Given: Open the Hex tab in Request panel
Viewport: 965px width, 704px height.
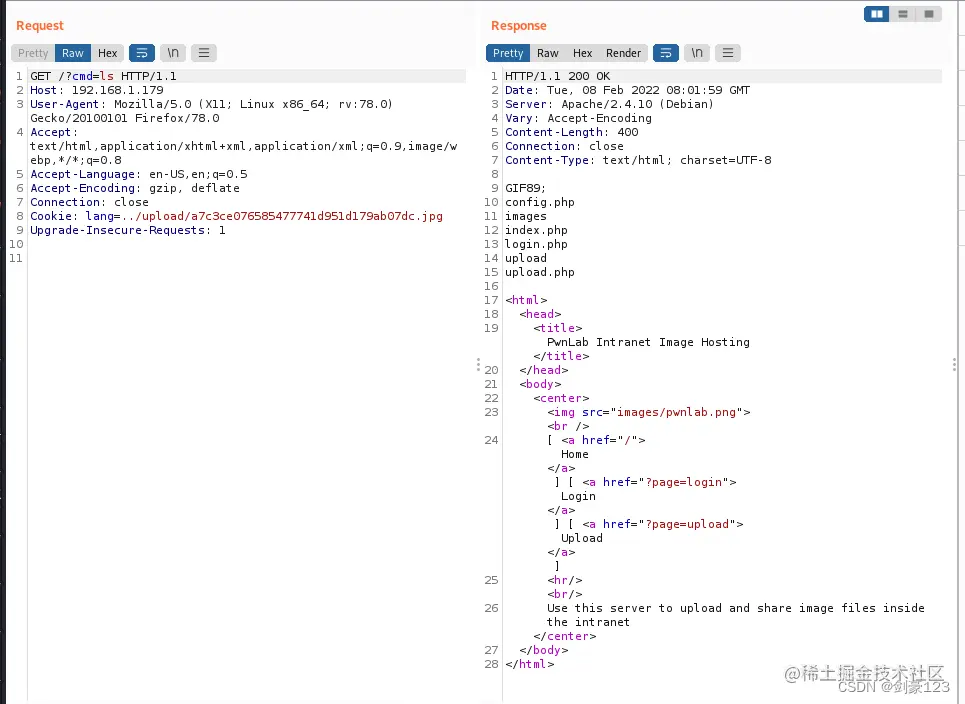Looking at the screenshot, I should pos(107,53).
